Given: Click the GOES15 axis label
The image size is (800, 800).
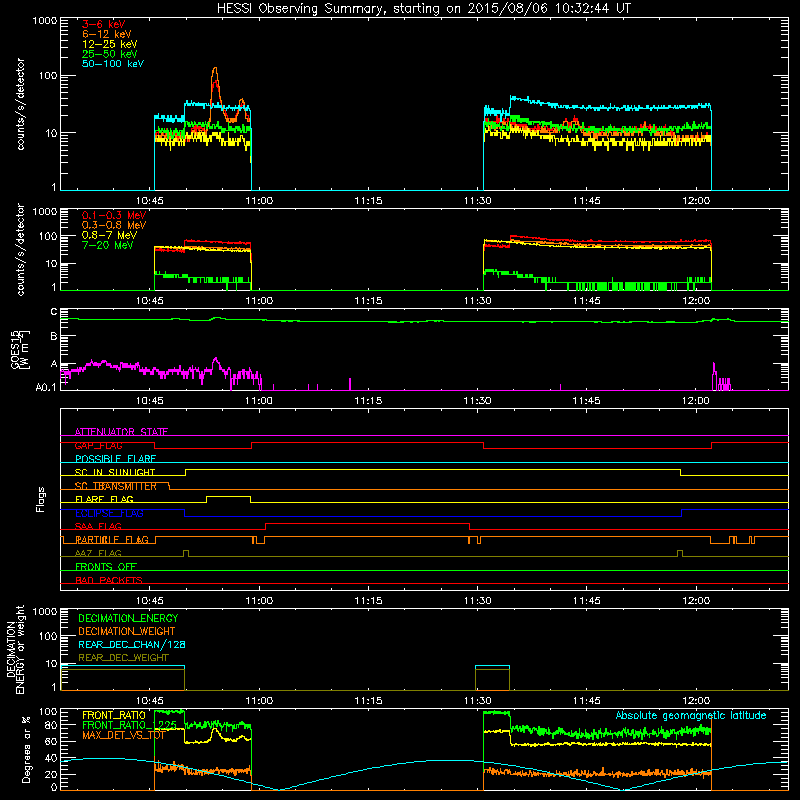Looking at the screenshot, I should pos(20,349).
